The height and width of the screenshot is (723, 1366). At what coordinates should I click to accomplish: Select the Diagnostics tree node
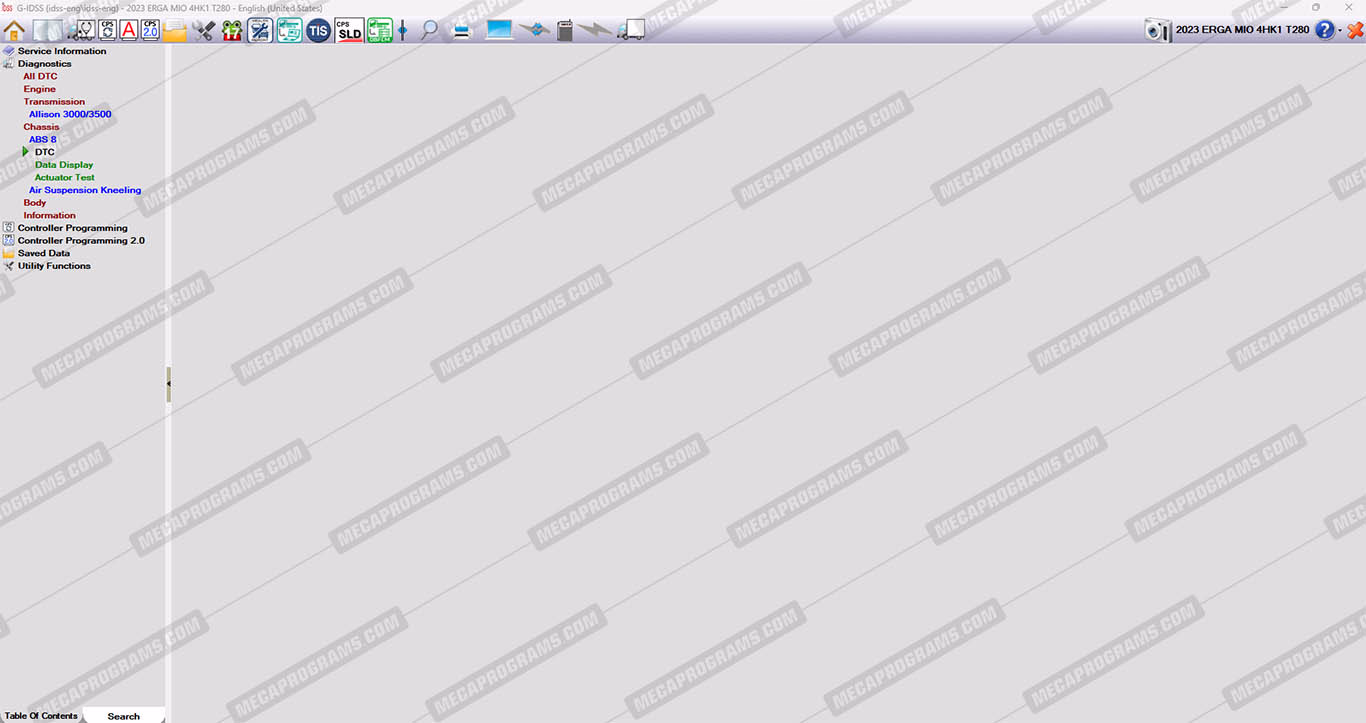[x=45, y=64]
